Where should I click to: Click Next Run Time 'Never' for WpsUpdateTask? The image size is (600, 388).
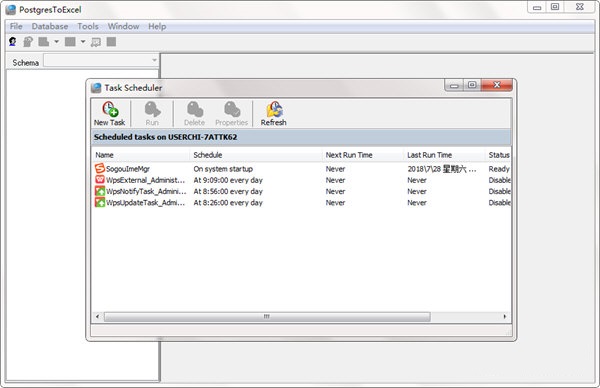pos(335,202)
